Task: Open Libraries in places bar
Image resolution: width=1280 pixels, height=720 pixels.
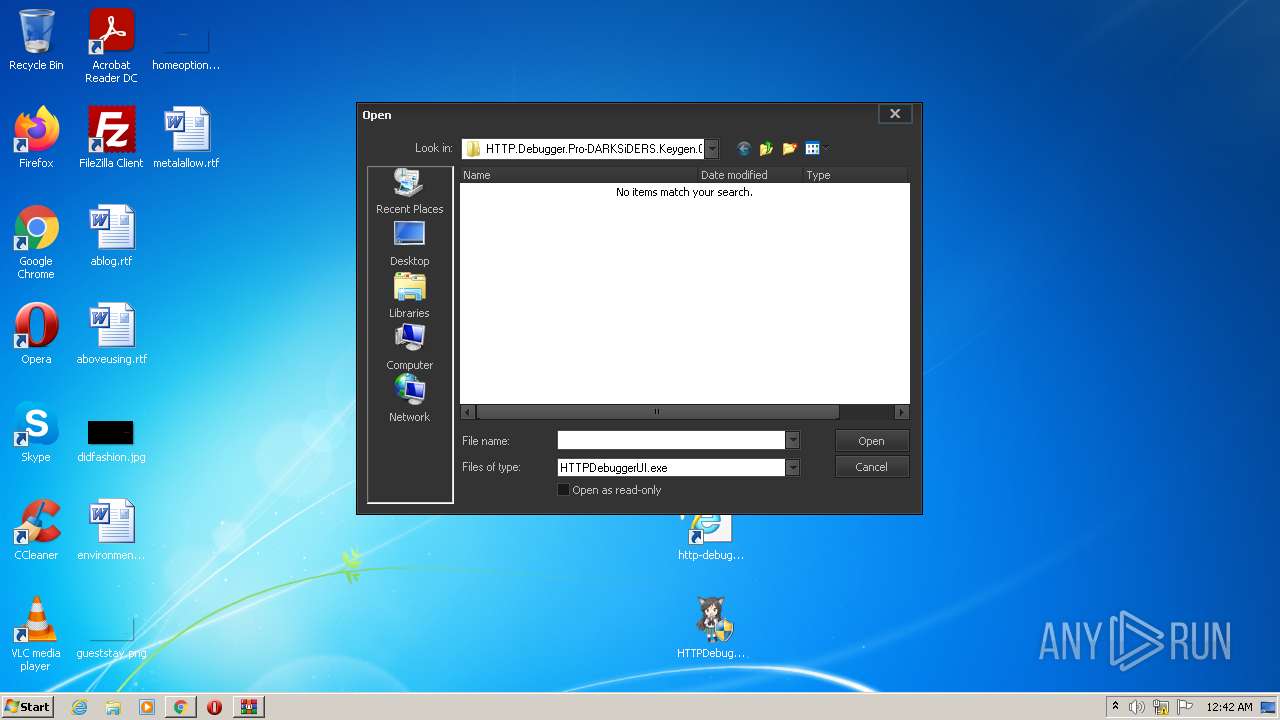Action: click(409, 296)
